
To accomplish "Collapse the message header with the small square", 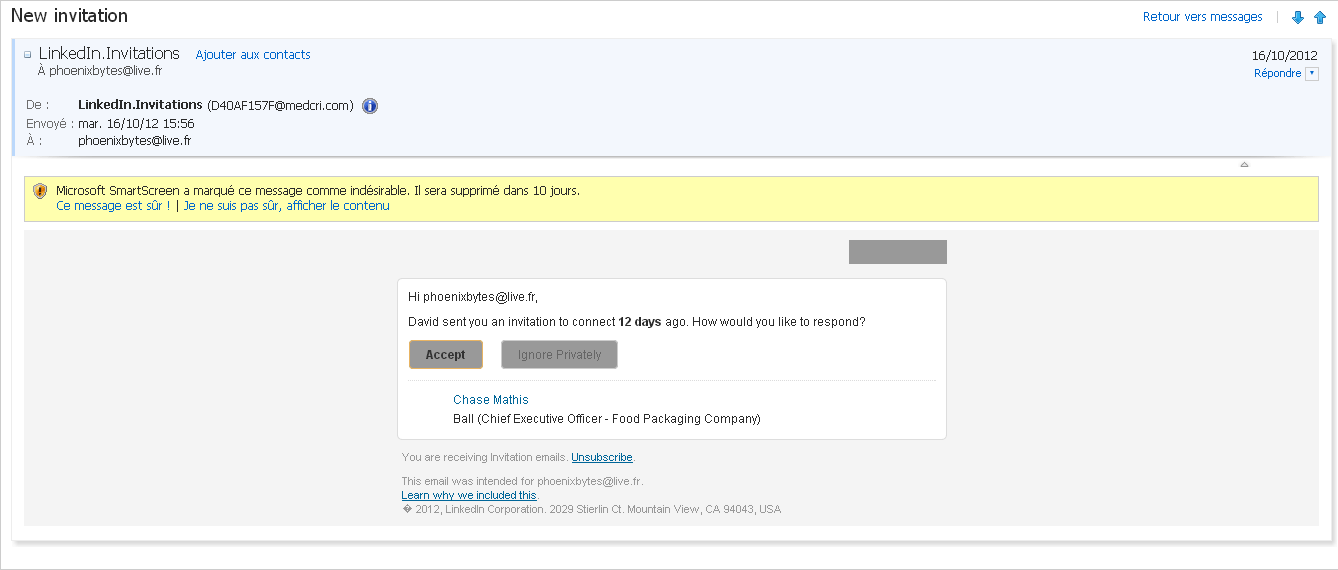I will pyautogui.click(x=28, y=55).
